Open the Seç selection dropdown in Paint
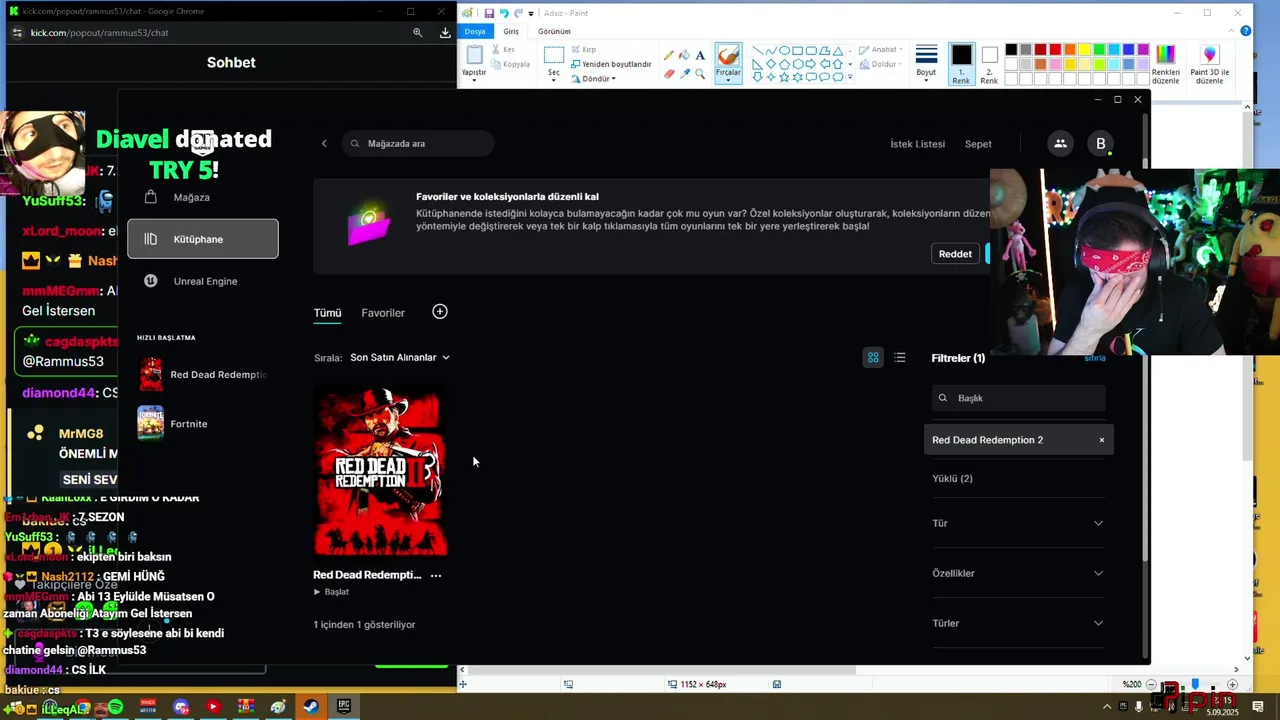The width and height of the screenshot is (1280, 720). tap(553, 74)
